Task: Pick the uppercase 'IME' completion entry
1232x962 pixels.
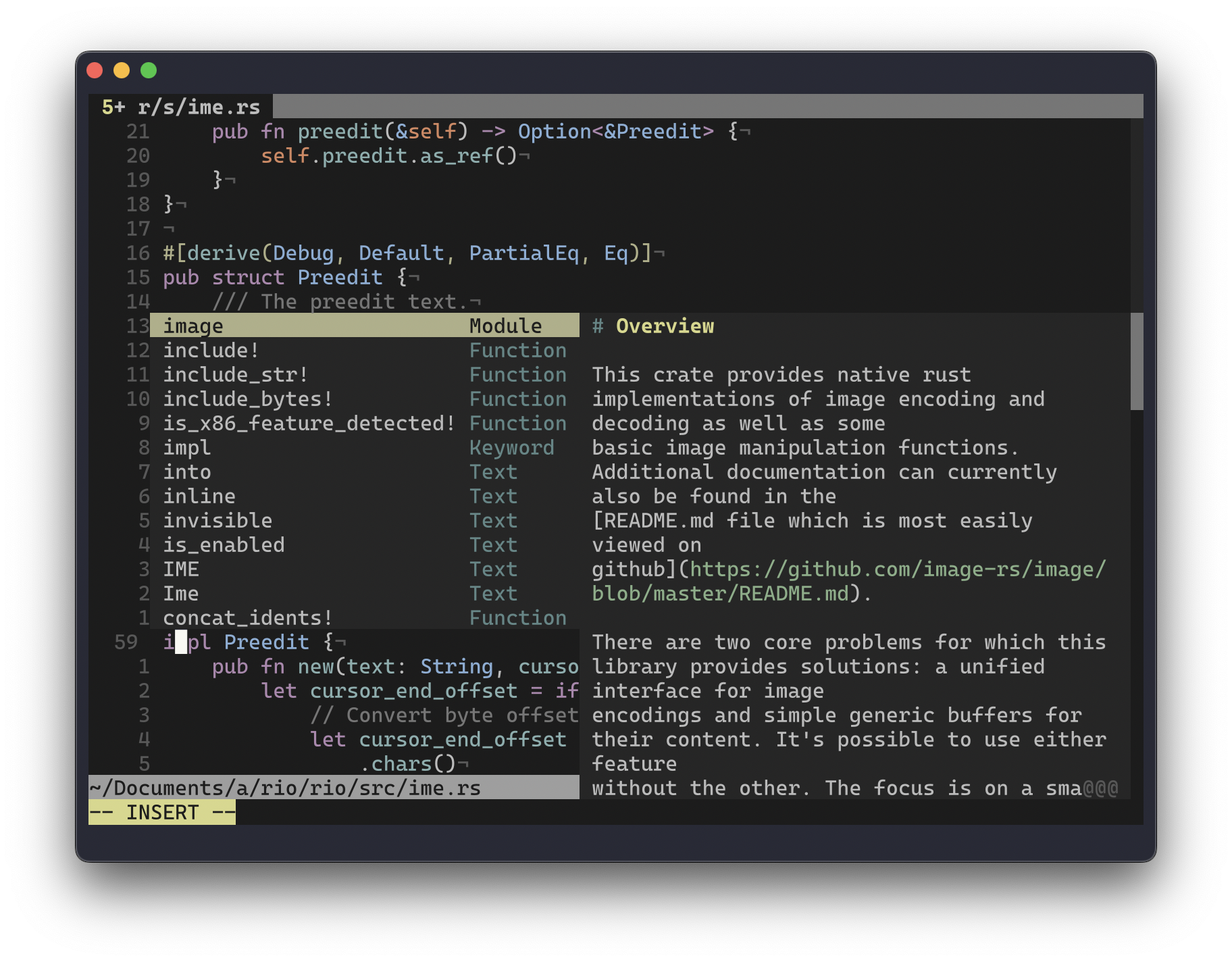Action: [x=365, y=569]
